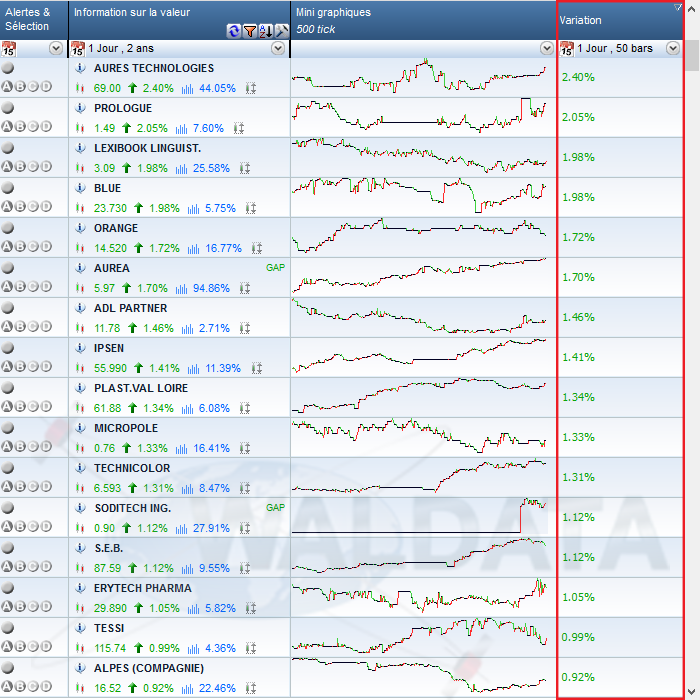700x700 pixels.
Task: Open the 1 Jour, 2 ans period dropdown
Action: point(278,48)
